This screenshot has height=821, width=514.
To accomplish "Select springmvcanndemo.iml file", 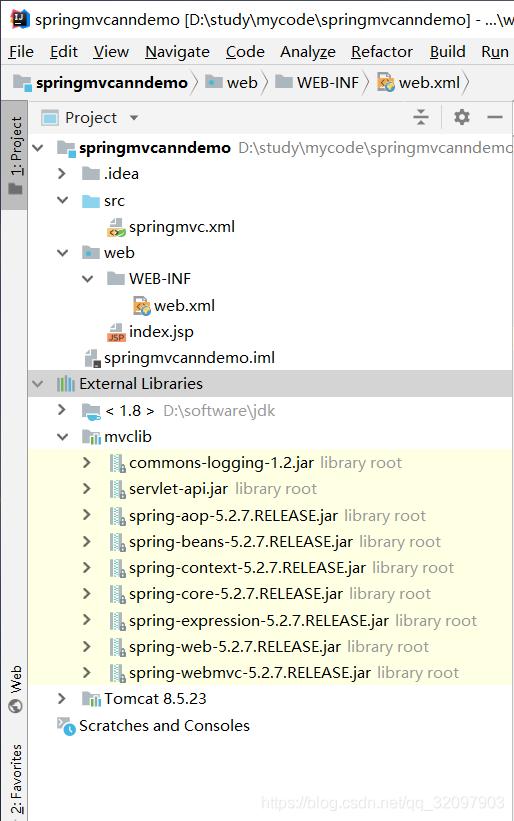I will (x=189, y=359).
